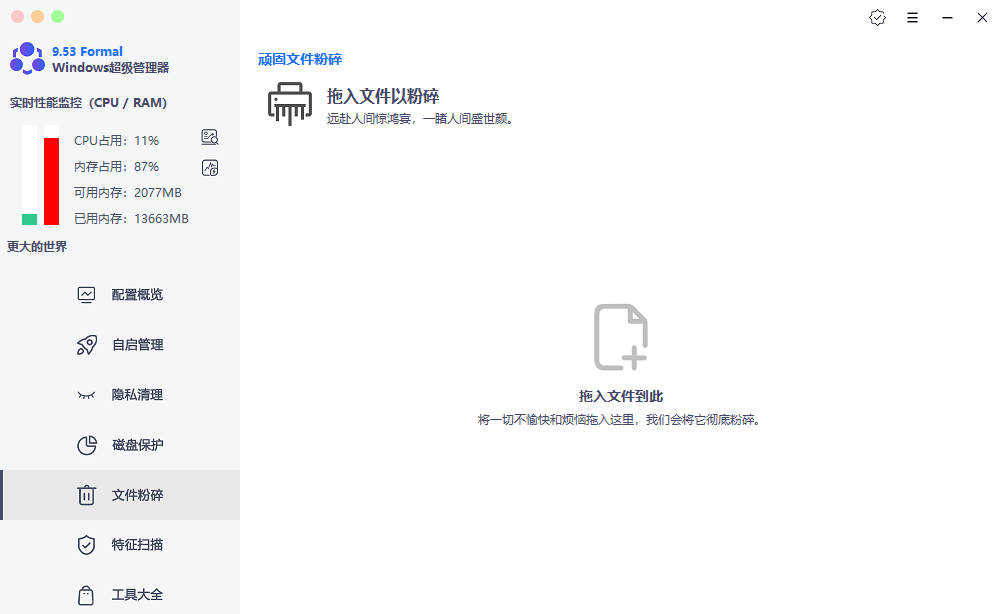The height and width of the screenshot is (614, 999).
Task: Open the memory usage detail icon
Action: click(x=210, y=168)
